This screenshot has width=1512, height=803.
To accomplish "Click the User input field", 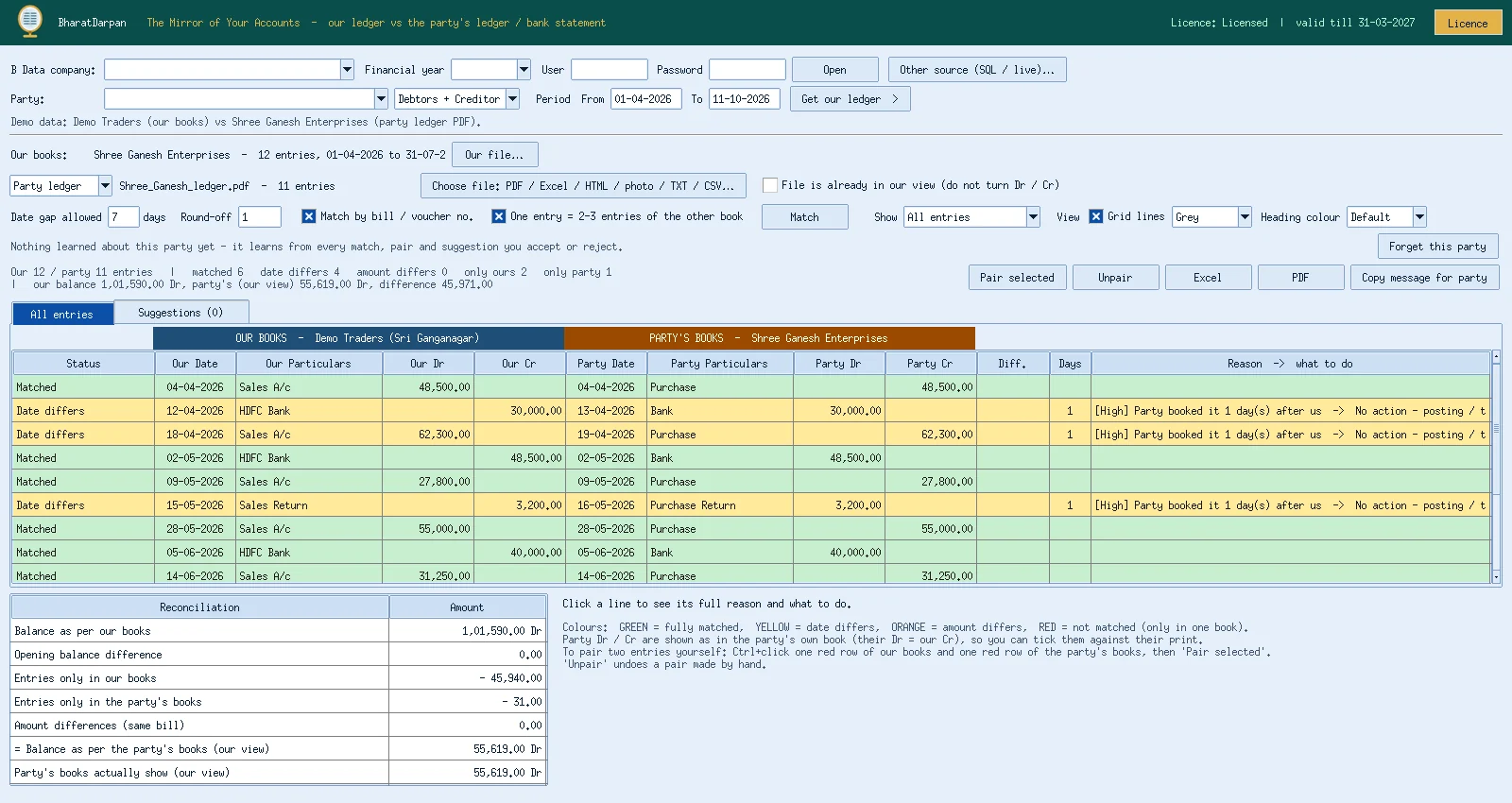I will tap(609, 70).
